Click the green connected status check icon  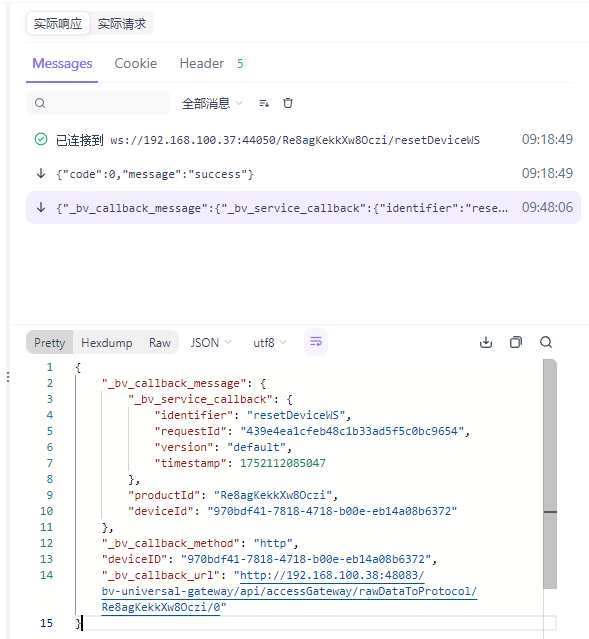click(41, 139)
